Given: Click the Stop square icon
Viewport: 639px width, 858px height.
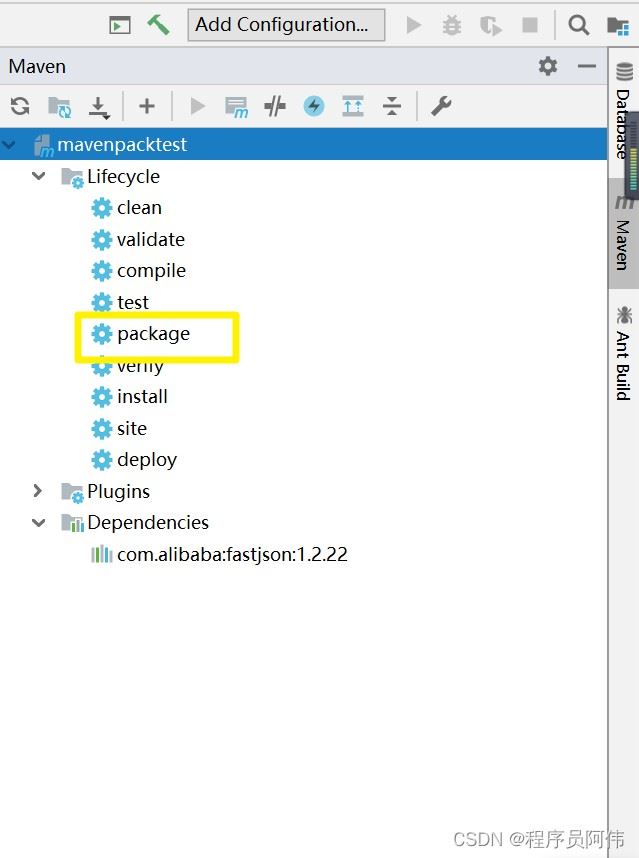Looking at the screenshot, I should coord(530,25).
